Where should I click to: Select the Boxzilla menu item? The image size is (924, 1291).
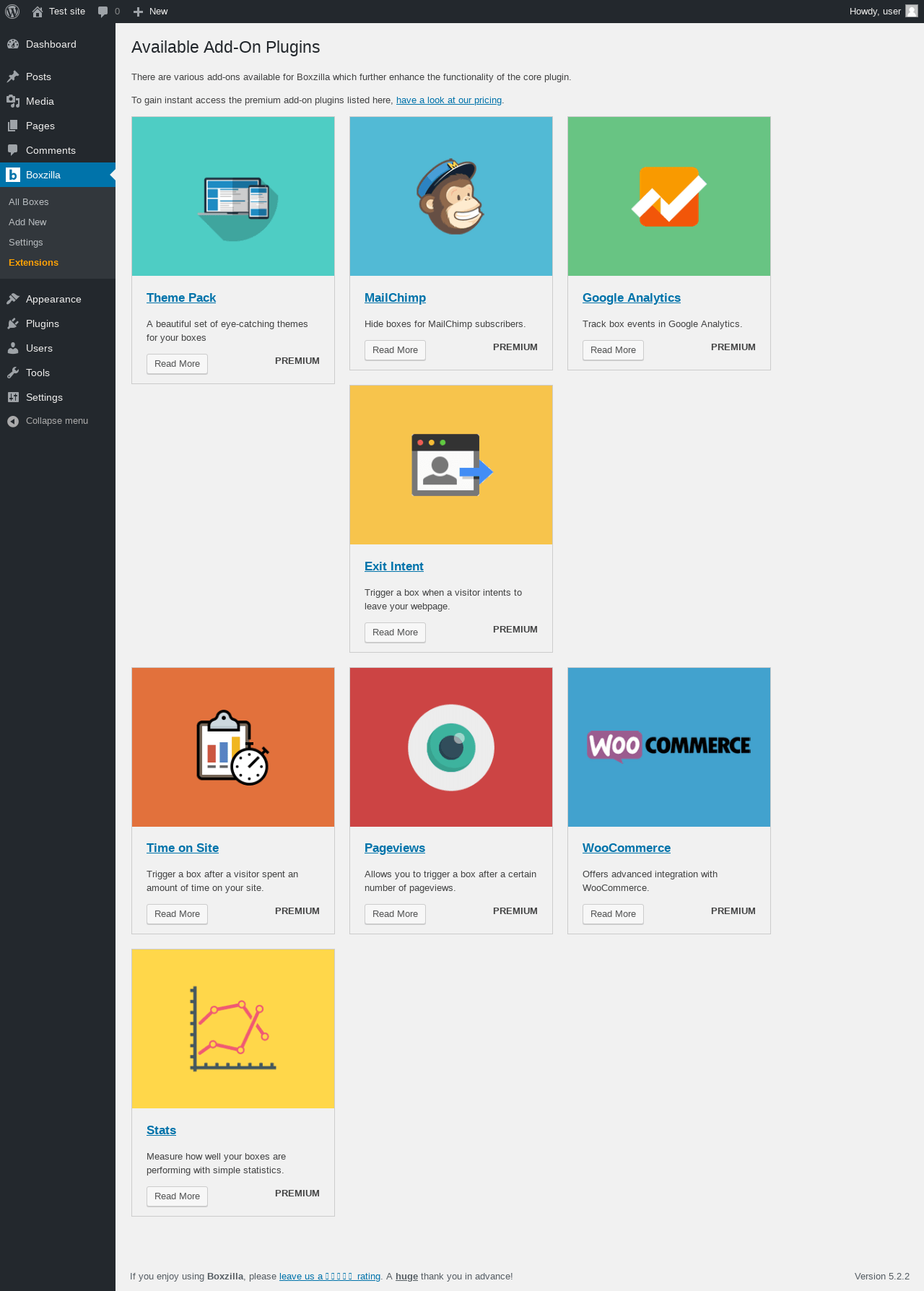[x=58, y=175]
